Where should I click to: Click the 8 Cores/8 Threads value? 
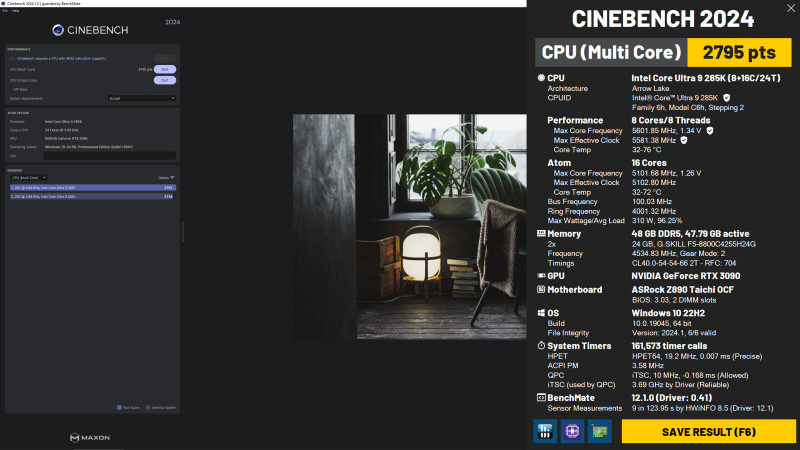pos(670,120)
